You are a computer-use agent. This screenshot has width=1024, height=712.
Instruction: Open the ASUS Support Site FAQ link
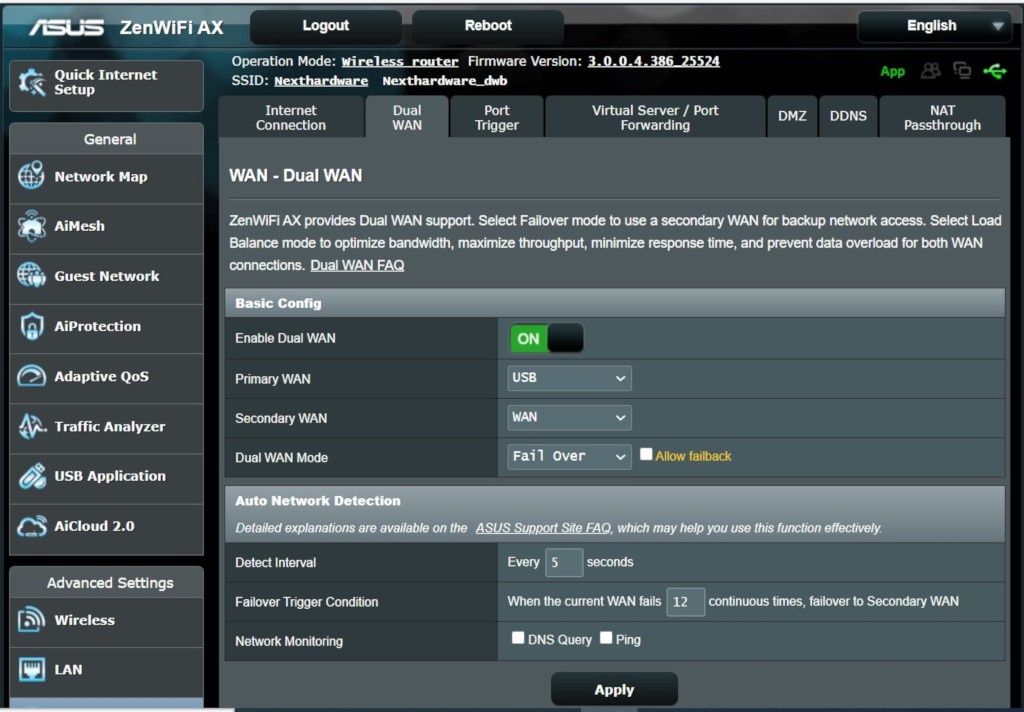click(543, 528)
